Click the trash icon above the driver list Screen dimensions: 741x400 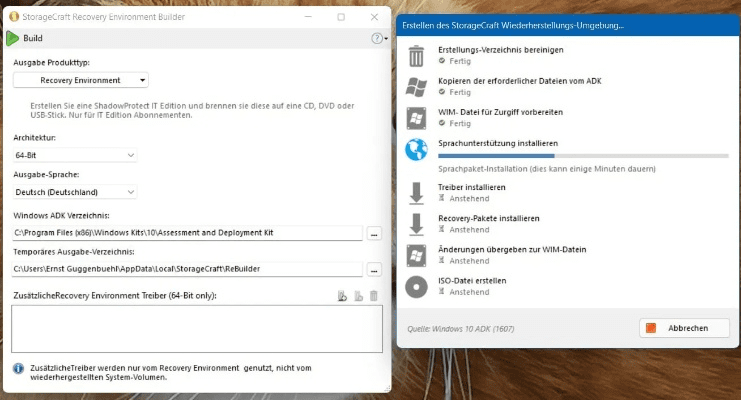tap(374, 296)
